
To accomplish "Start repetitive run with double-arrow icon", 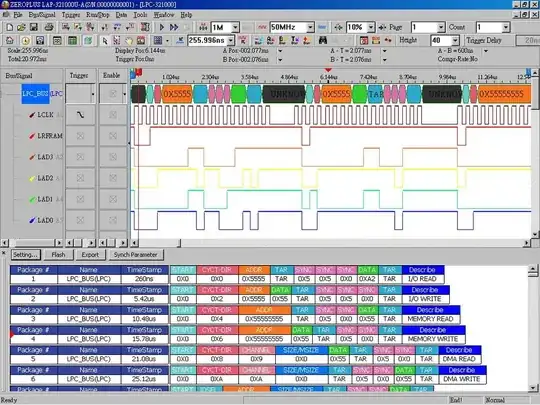I will pos(174,27).
